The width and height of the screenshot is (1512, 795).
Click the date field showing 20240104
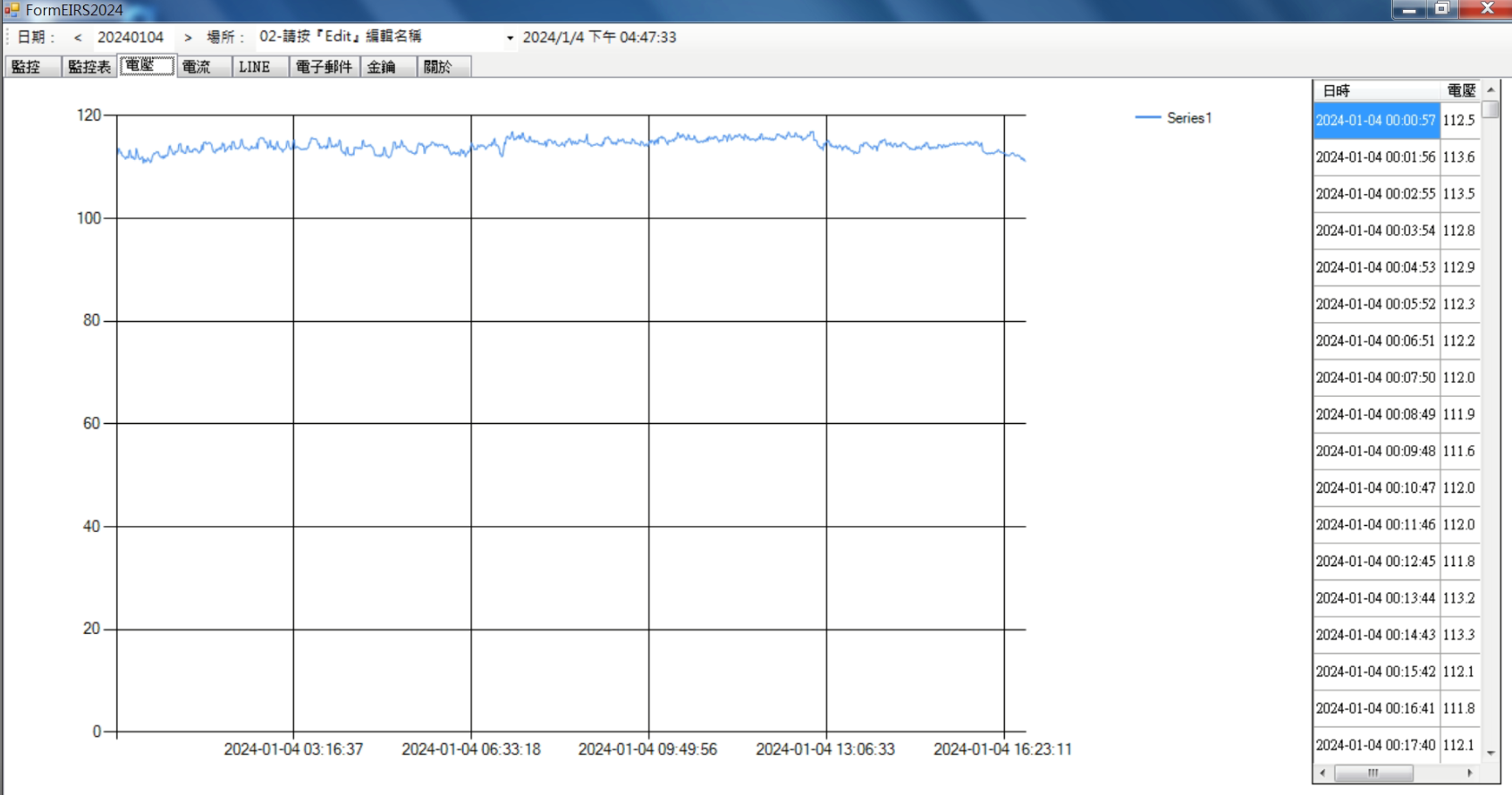[131, 38]
